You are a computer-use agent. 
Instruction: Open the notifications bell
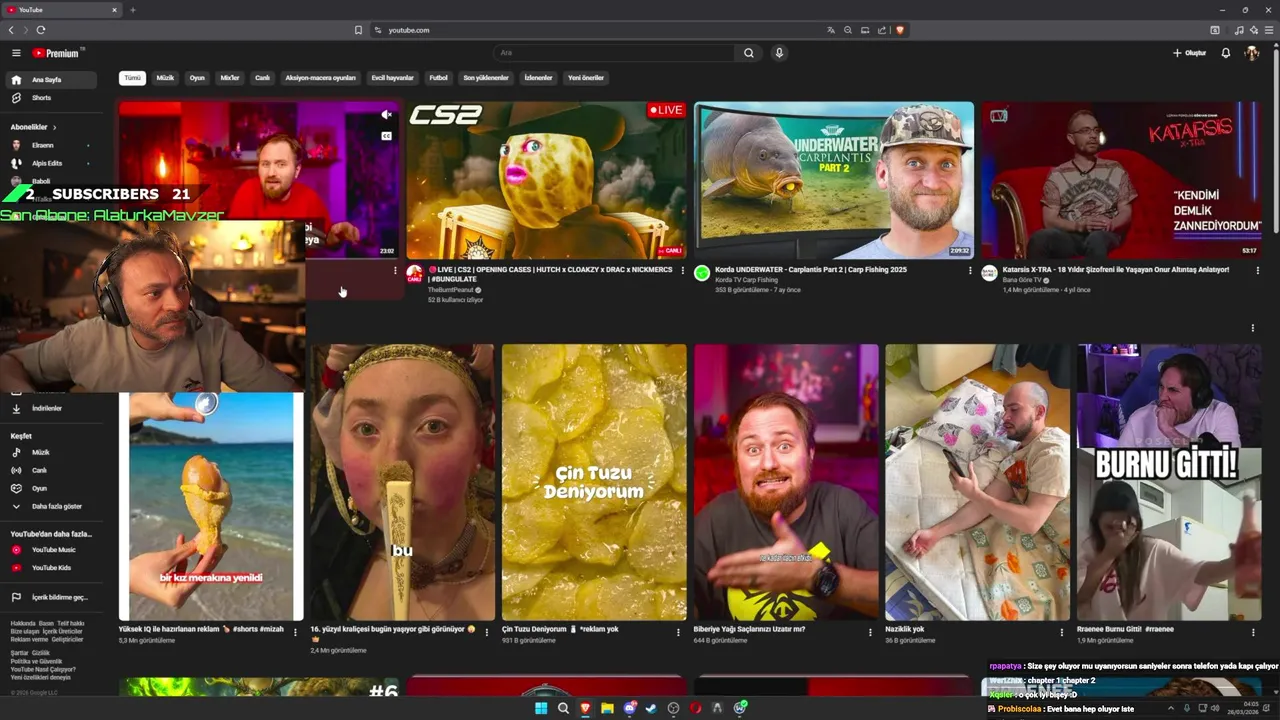(x=1226, y=53)
